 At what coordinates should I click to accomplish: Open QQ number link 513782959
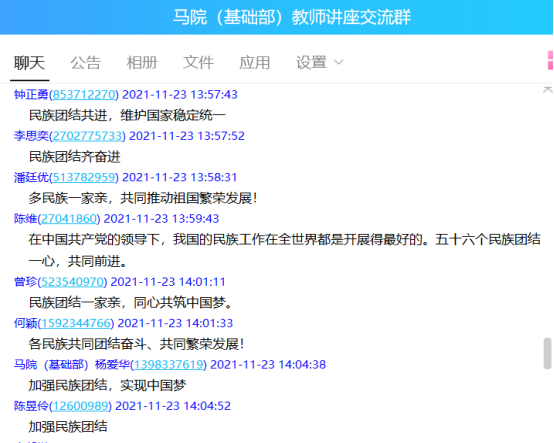coord(84,177)
